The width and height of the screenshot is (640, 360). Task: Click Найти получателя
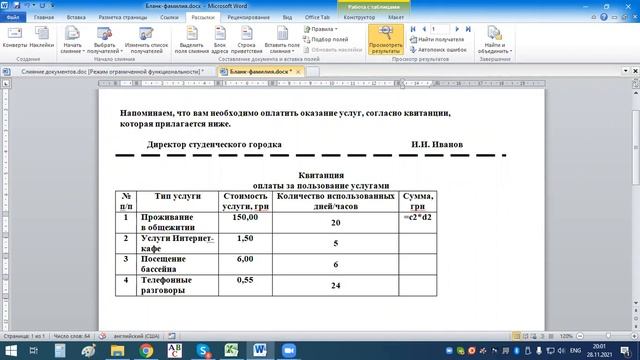click(x=437, y=39)
